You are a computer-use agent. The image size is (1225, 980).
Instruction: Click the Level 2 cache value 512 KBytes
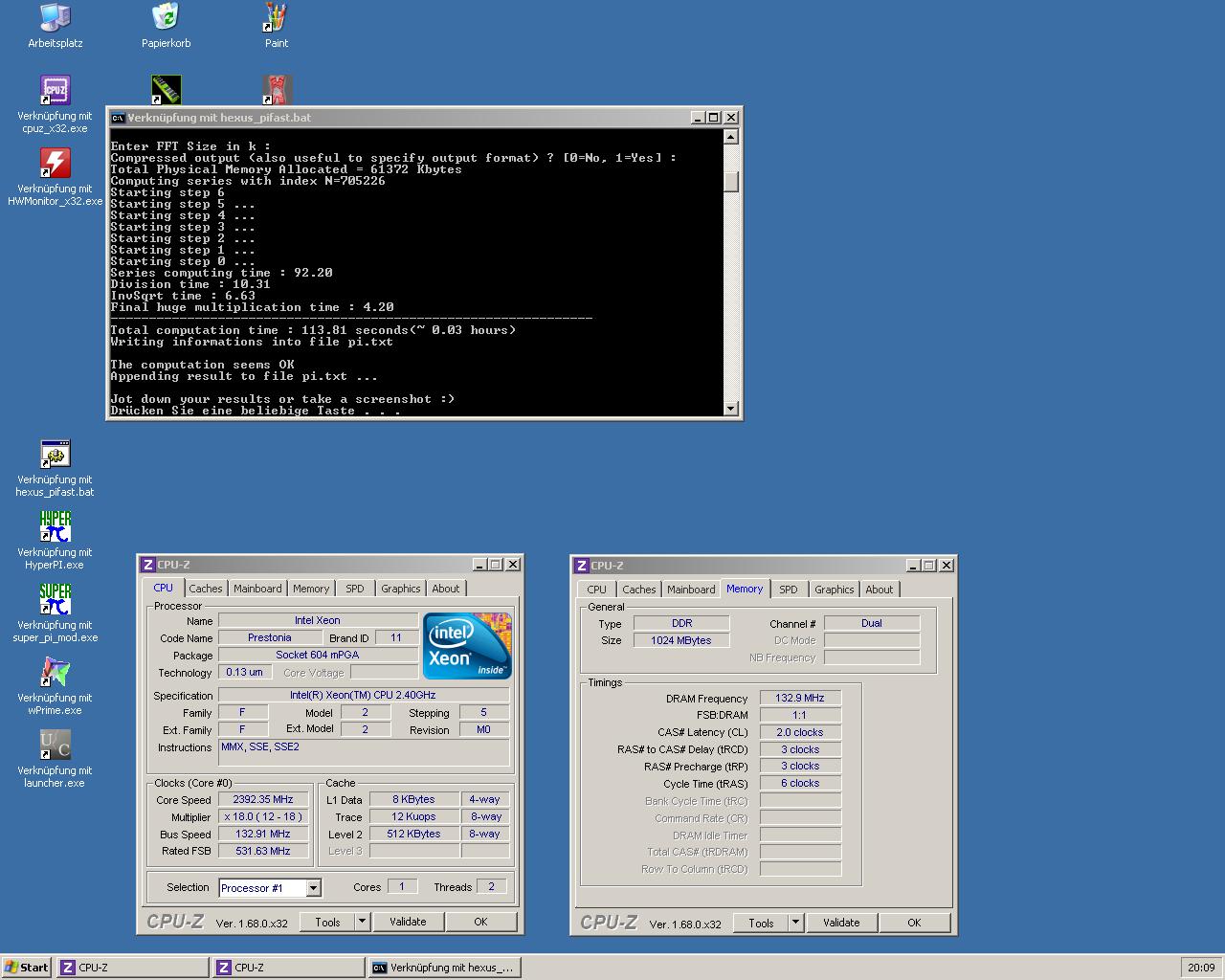(x=413, y=834)
